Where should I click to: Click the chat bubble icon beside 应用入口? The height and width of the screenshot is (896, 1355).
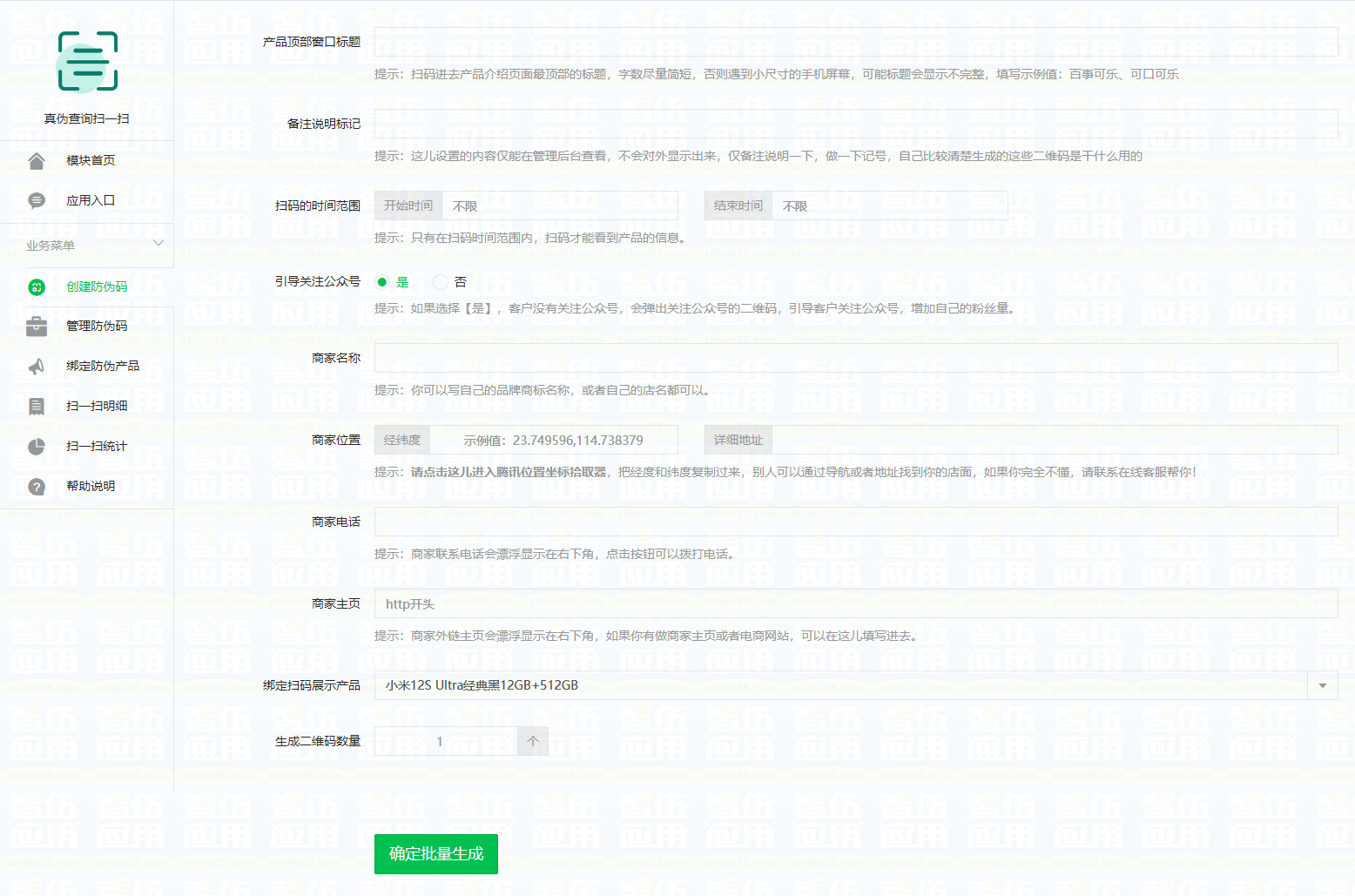(x=37, y=201)
